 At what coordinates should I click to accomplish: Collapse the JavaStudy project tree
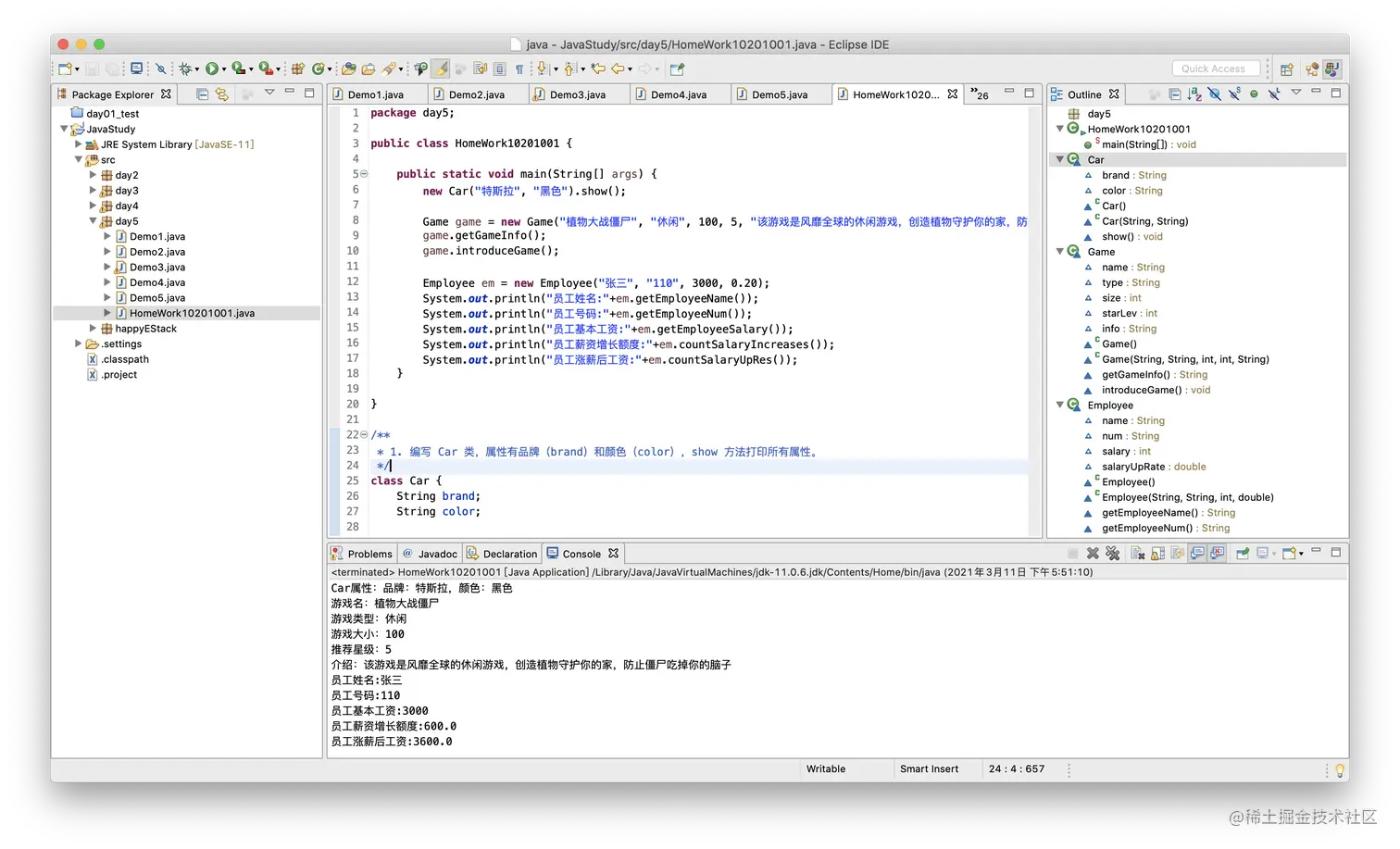click(64, 129)
